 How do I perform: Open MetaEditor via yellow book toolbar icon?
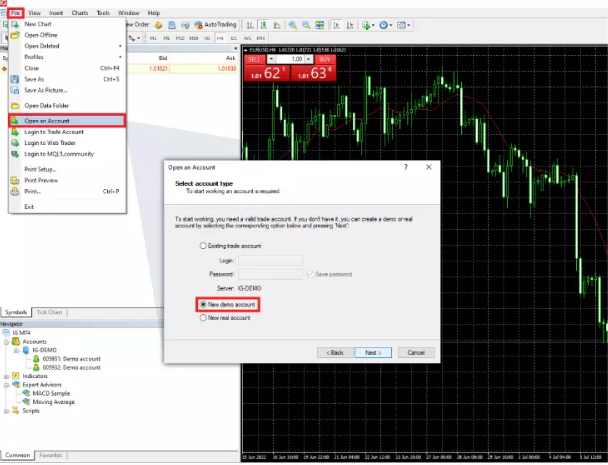click(158, 25)
